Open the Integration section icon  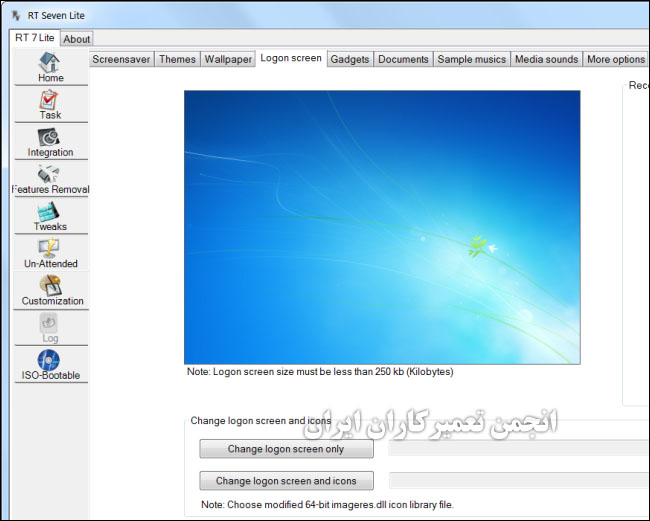49,137
